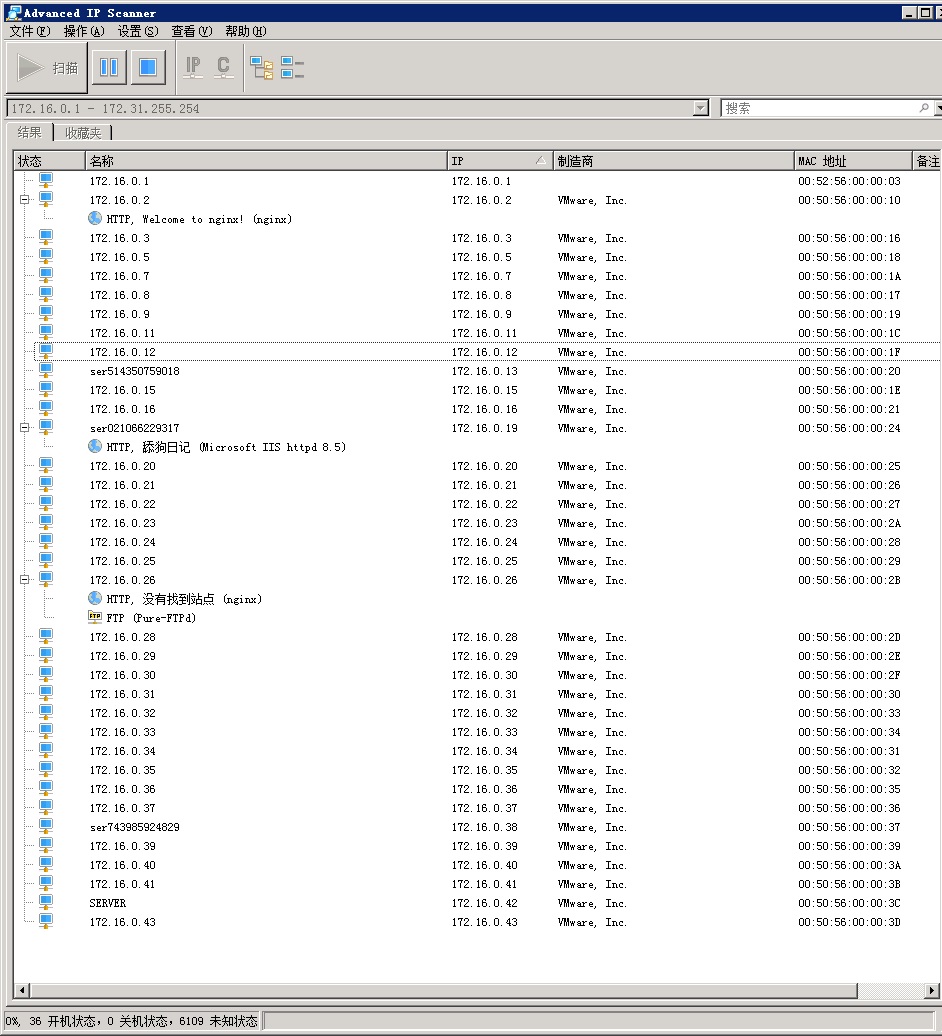This screenshot has height=1036, width=942.
Task: Click the computer icon for 172.16.0.1
Action: 46,180
